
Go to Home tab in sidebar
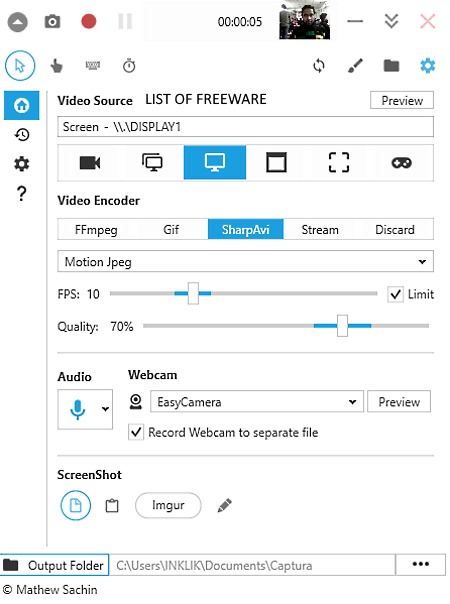pos(22,105)
